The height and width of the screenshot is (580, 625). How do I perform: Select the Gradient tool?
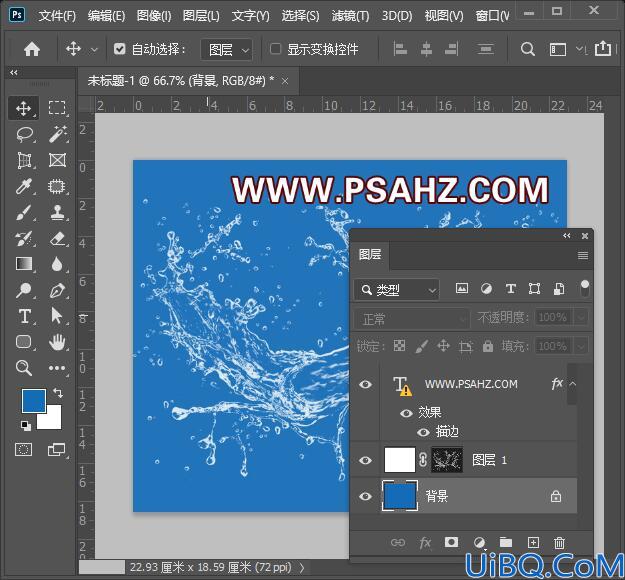pos(24,264)
